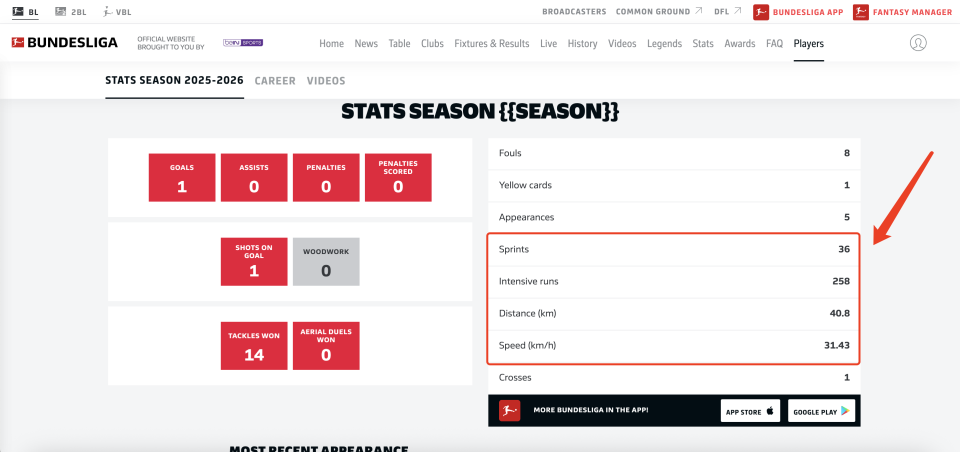Click the App Store download badge

click(750, 411)
